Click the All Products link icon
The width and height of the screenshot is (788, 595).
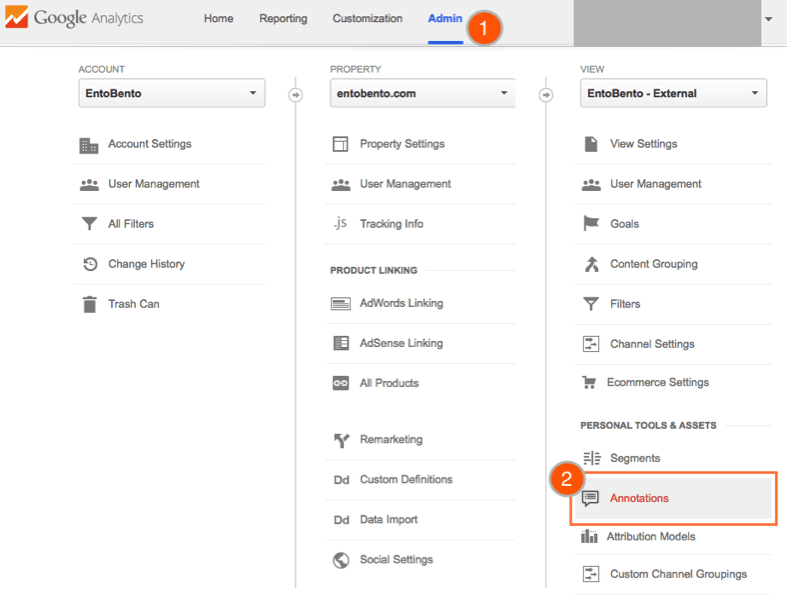click(341, 383)
